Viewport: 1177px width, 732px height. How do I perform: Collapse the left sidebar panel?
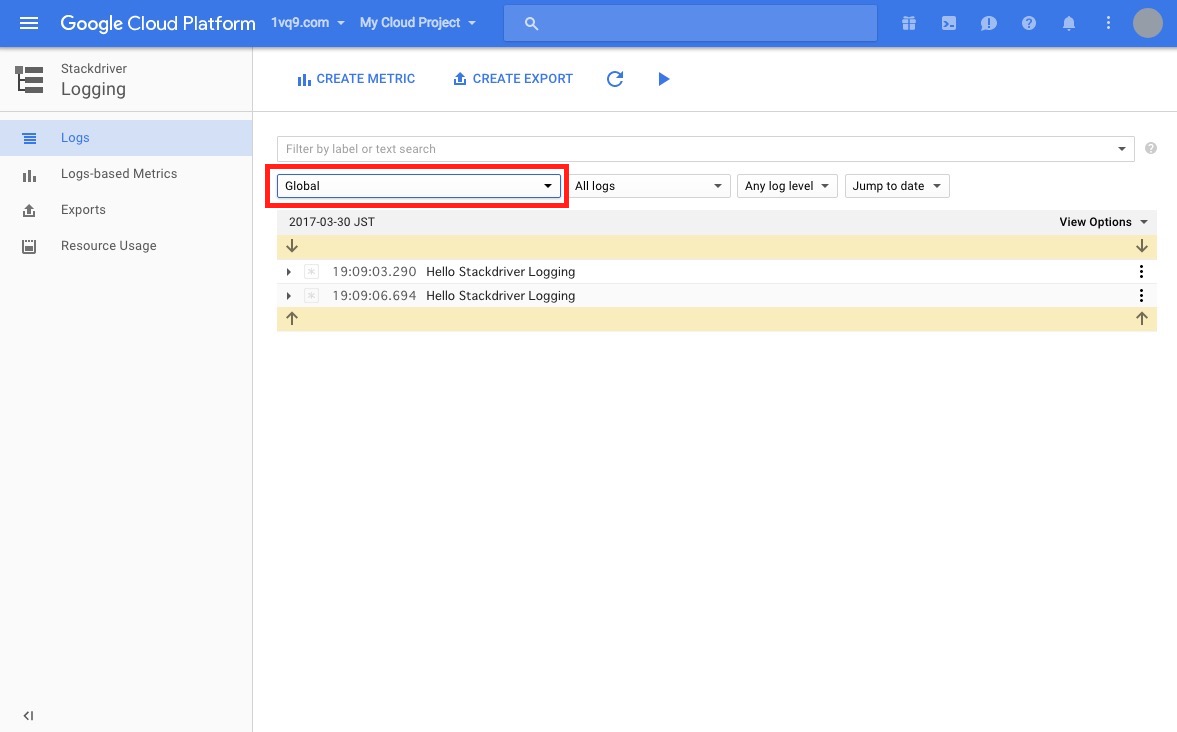point(29,715)
